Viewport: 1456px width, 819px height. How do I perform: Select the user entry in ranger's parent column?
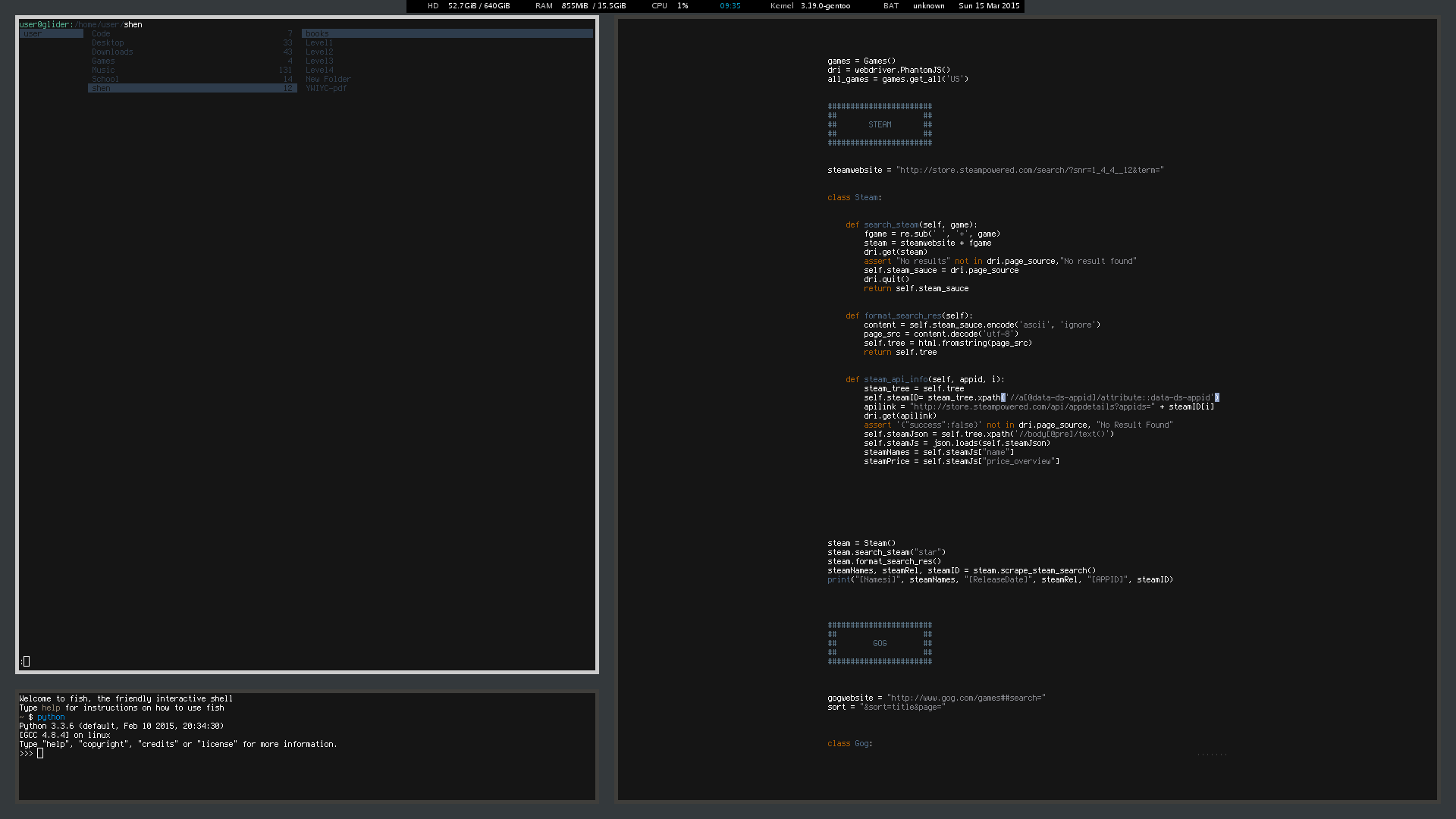pyautogui.click(x=52, y=33)
